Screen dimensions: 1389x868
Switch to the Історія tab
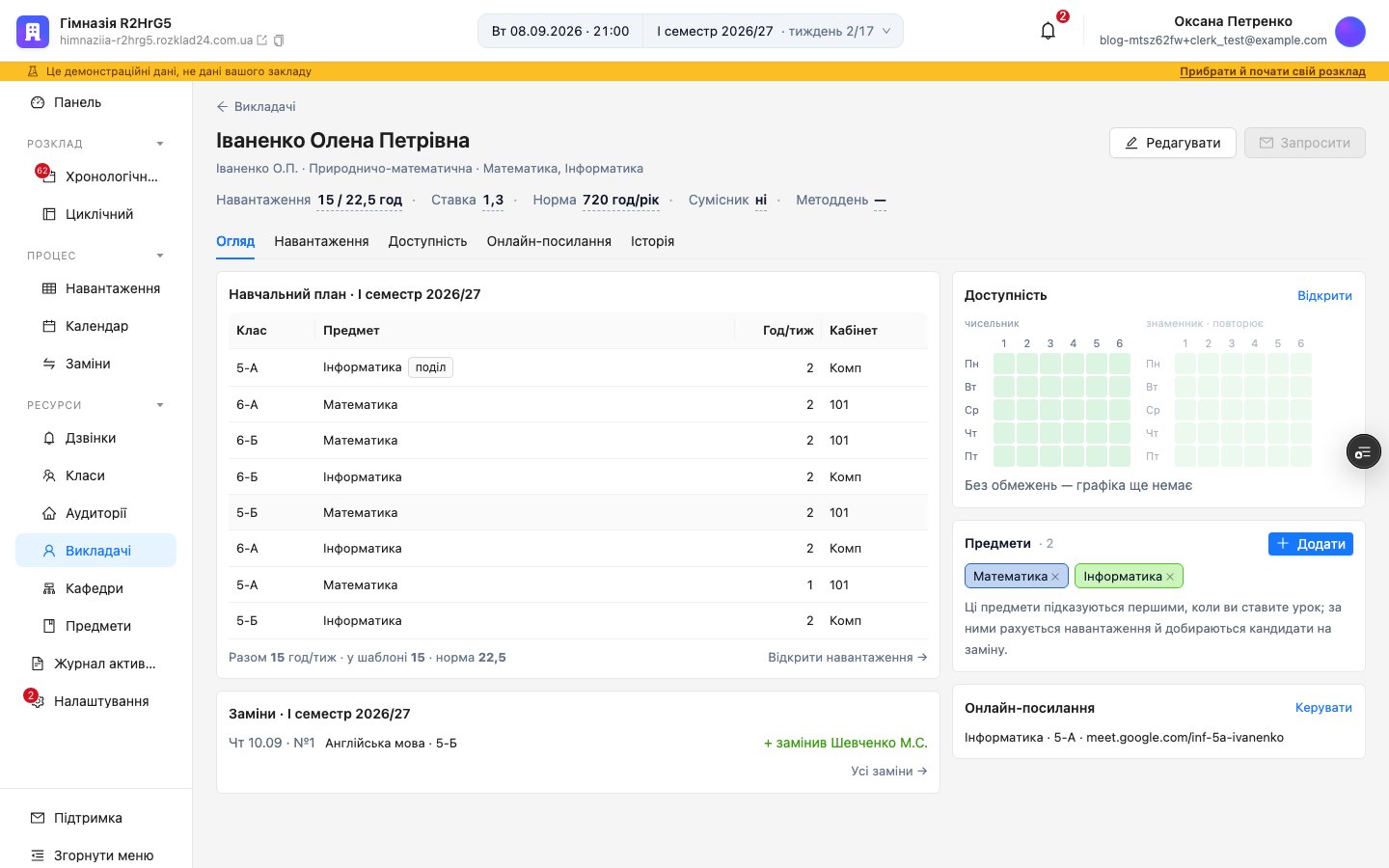click(x=652, y=241)
